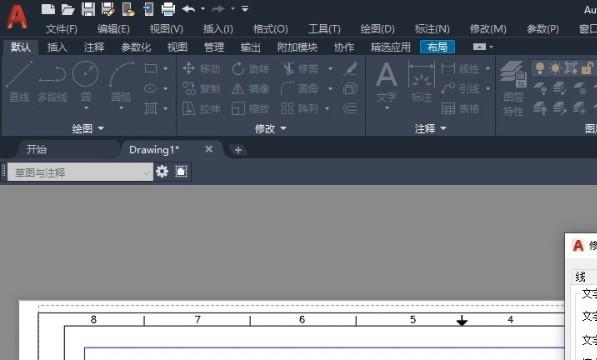Screen dimensions: 597x360
Task: Click the Open from Web & Mobile icon
Action: tap(128, 9)
